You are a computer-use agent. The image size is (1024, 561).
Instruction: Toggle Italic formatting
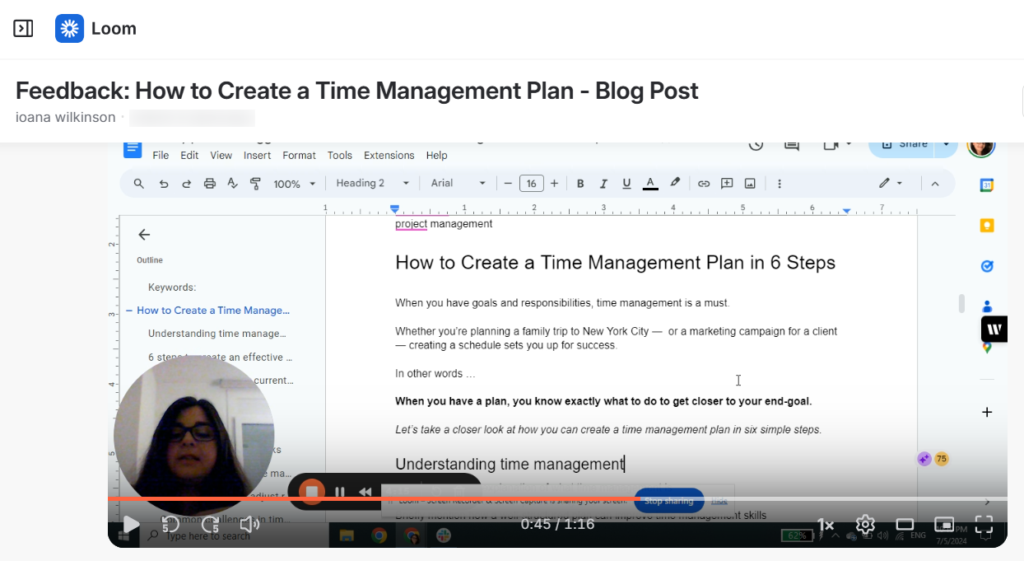603,184
